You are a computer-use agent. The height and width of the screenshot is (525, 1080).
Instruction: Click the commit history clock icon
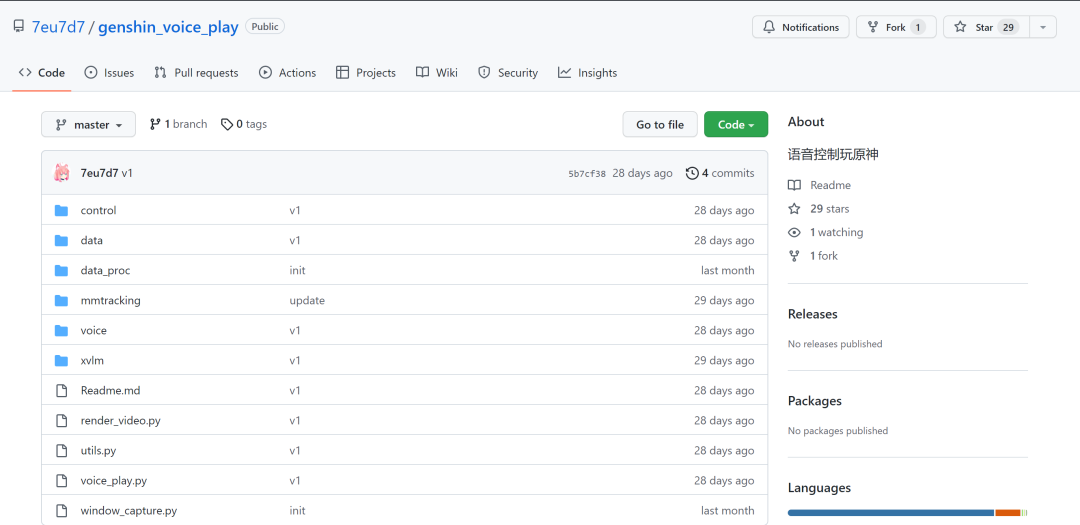click(x=692, y=173)
